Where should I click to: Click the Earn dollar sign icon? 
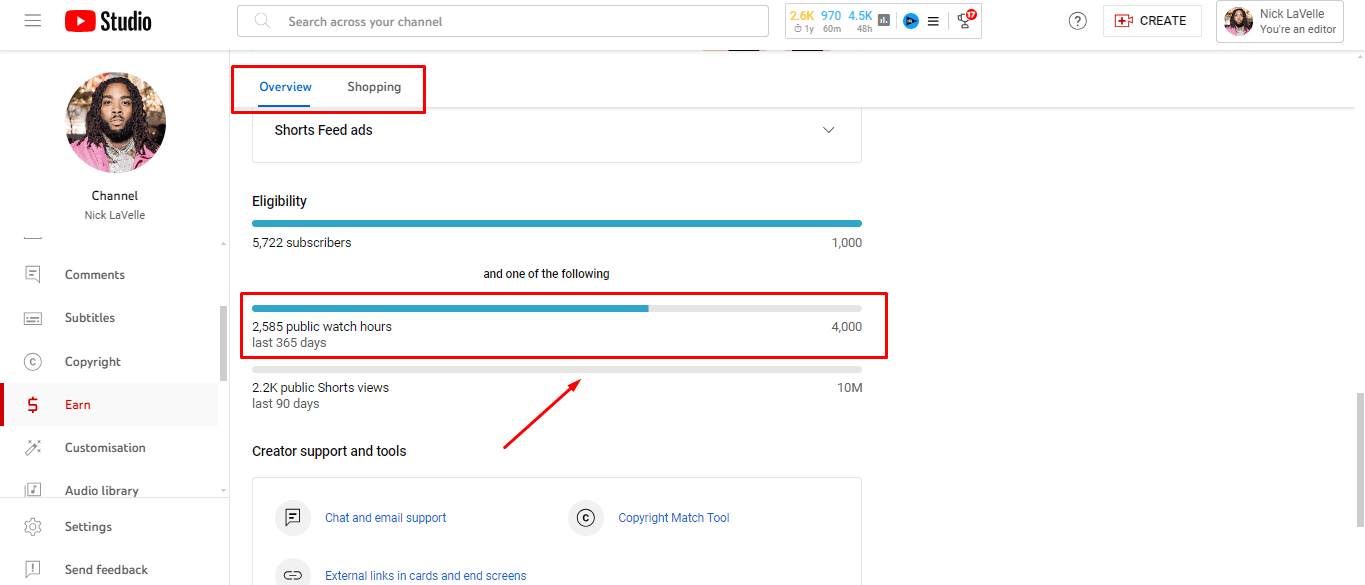point(33,405)
